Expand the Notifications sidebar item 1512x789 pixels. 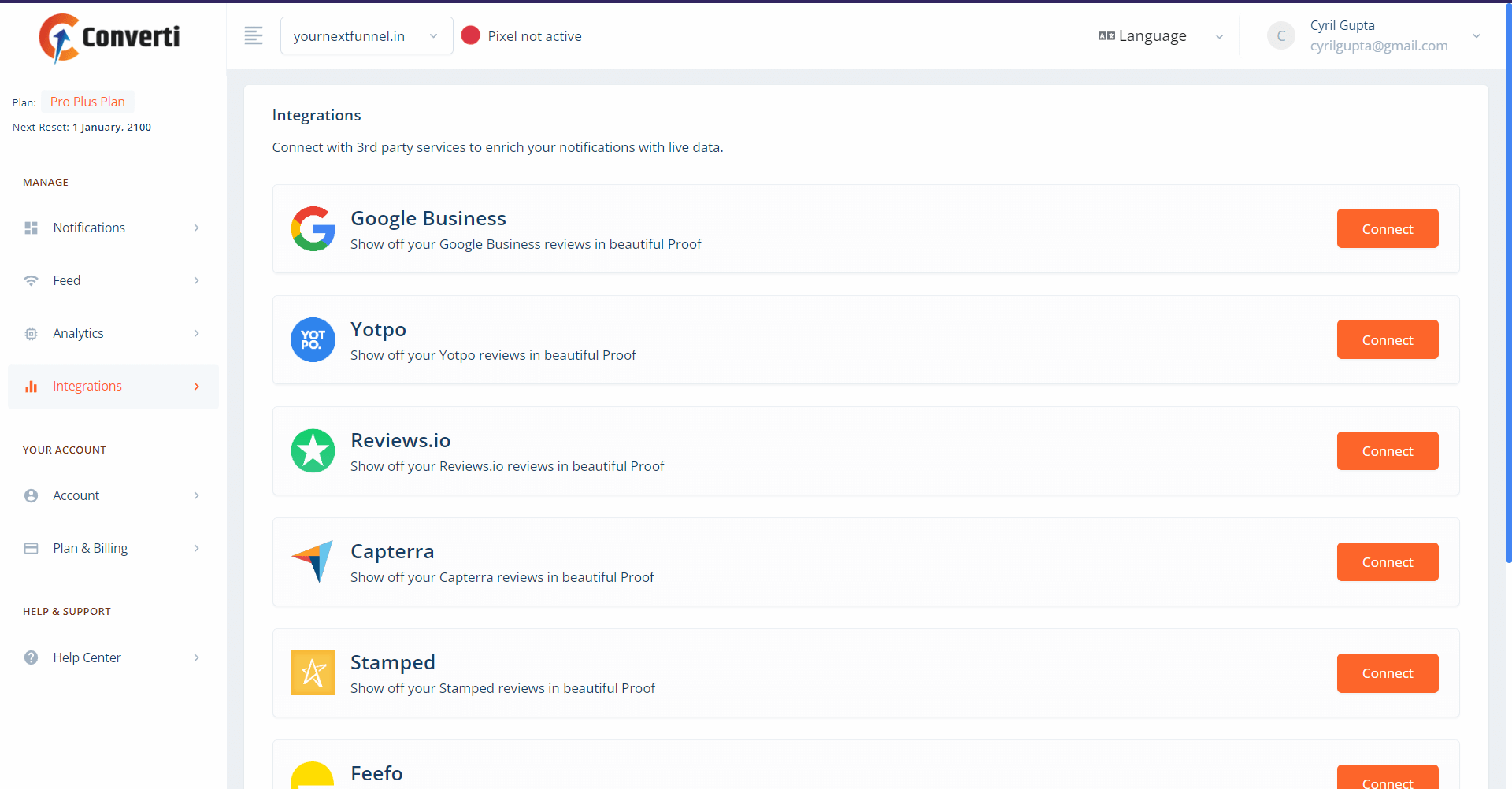(113, 228)
